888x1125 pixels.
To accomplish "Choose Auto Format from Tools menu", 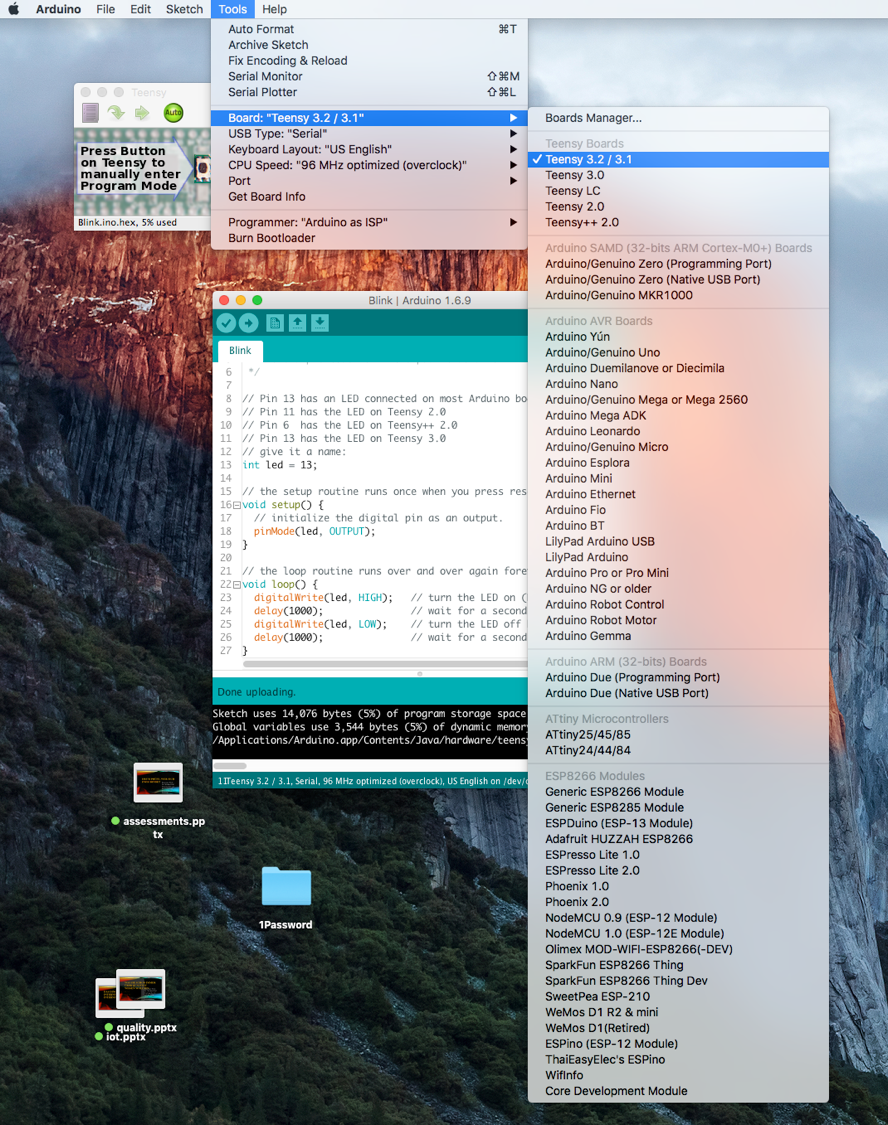I will (x=369, y=29).
